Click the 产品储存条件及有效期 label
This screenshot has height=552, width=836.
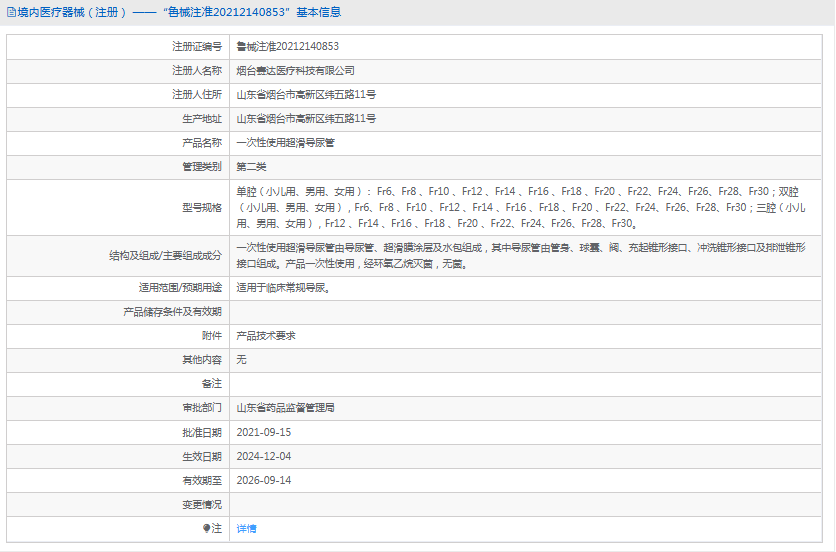(172, 311)
